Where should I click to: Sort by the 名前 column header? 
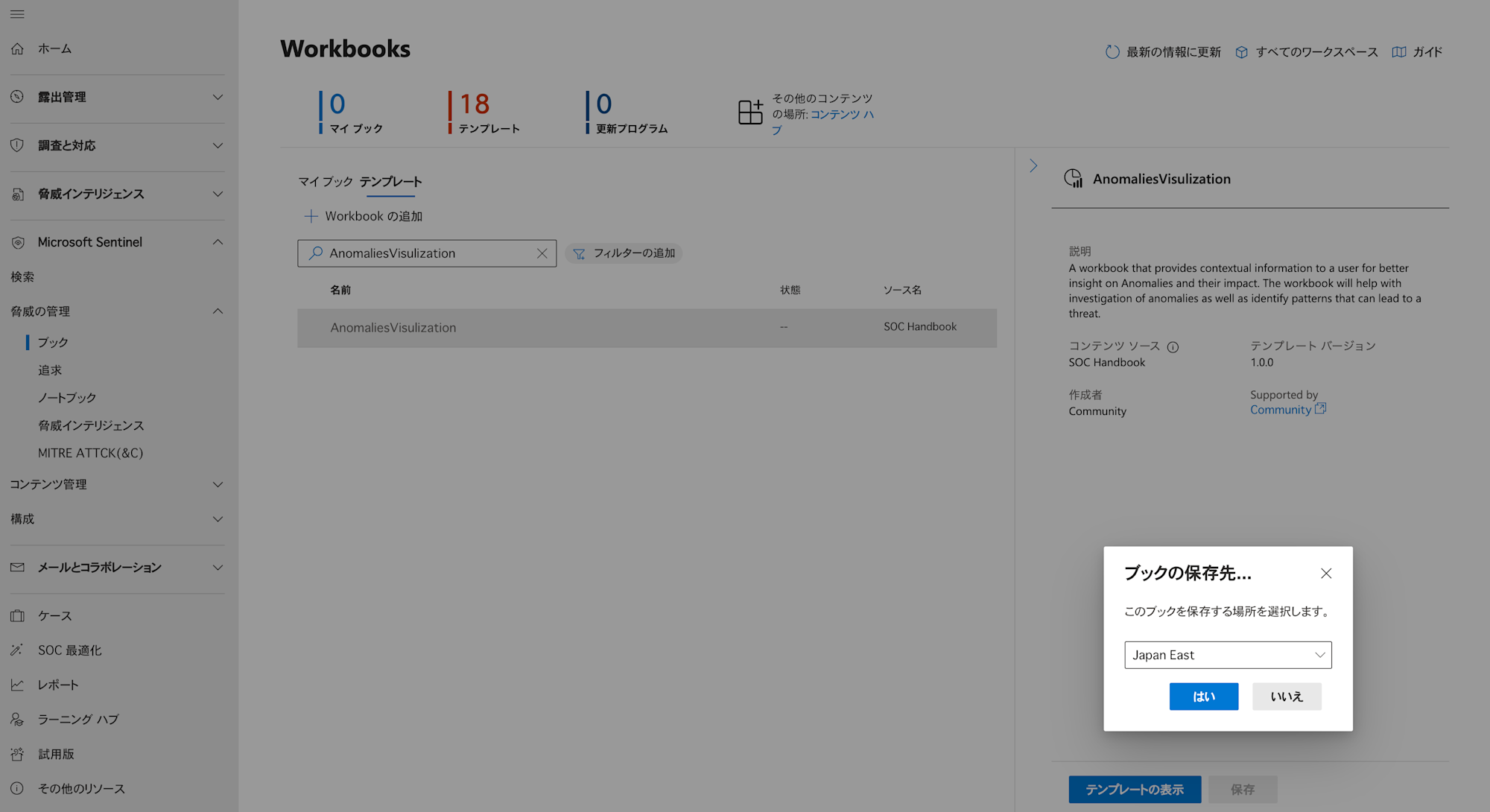coord(340,290)
